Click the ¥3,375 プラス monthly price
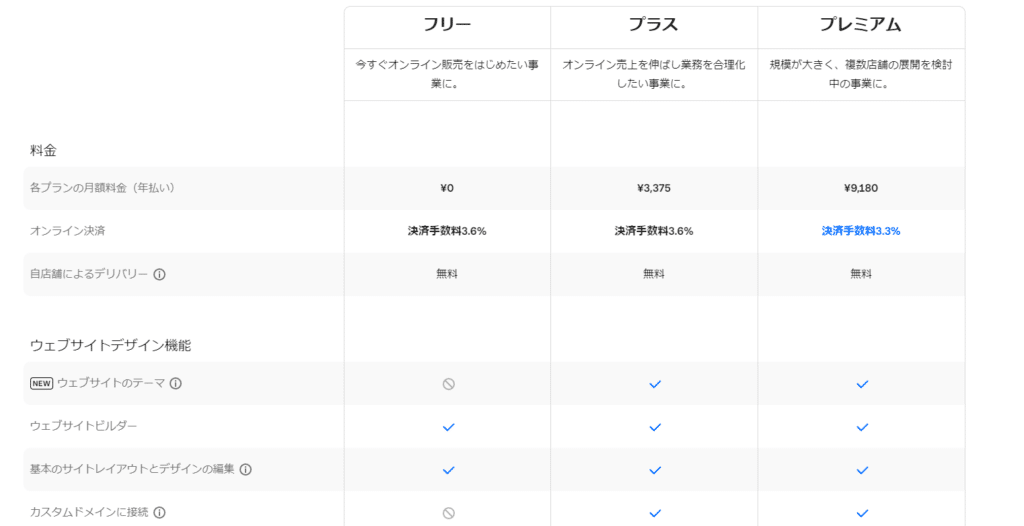 pyautogui.click(x=654, y=188)
